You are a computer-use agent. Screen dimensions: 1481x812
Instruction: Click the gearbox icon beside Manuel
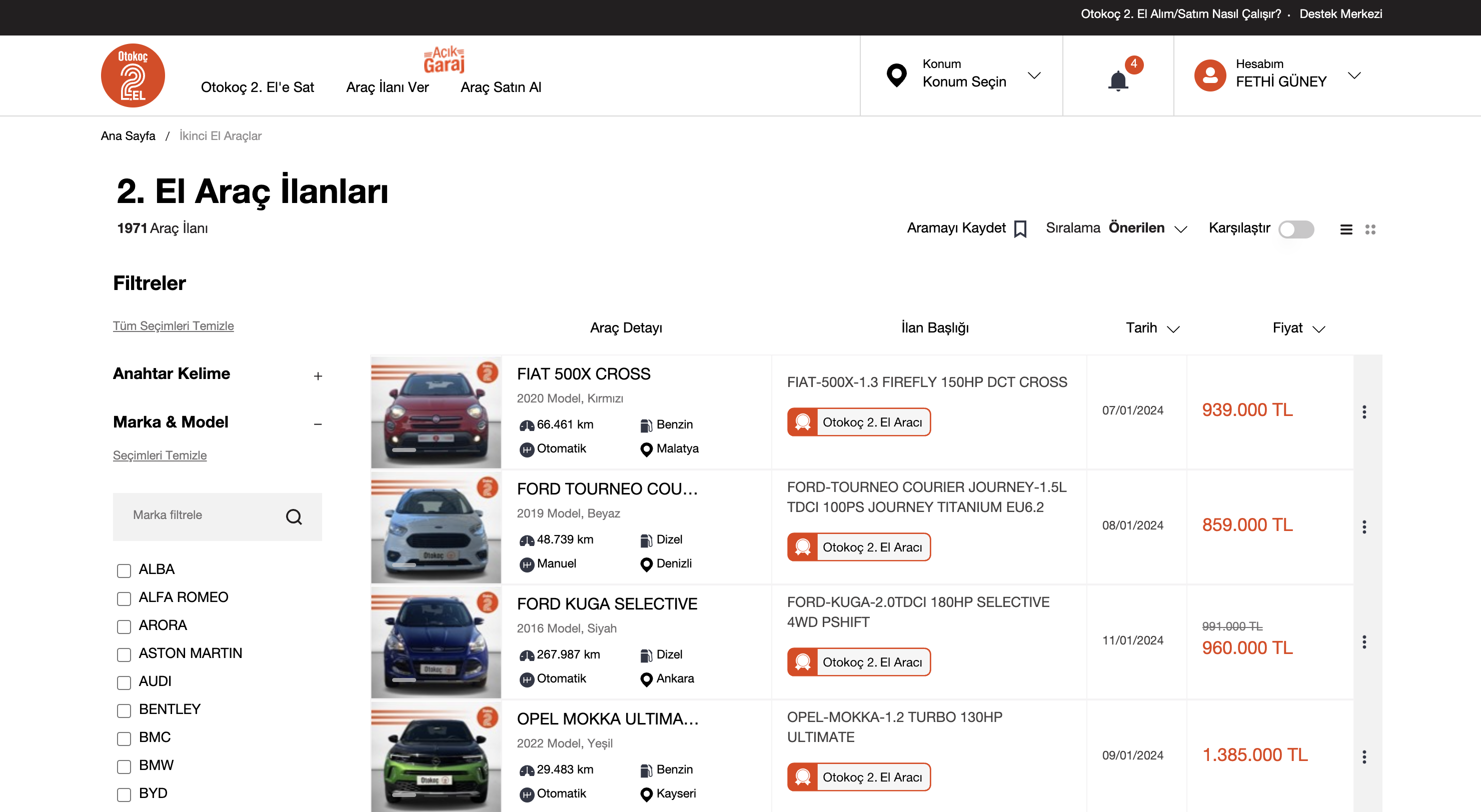point(527,564)
